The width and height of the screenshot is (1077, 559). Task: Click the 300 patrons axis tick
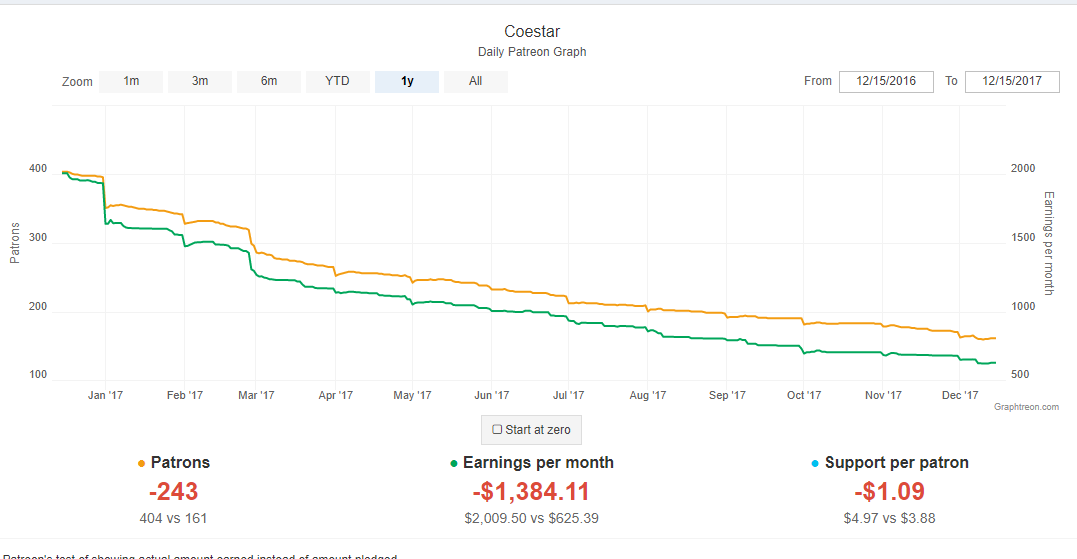(38, 238)
